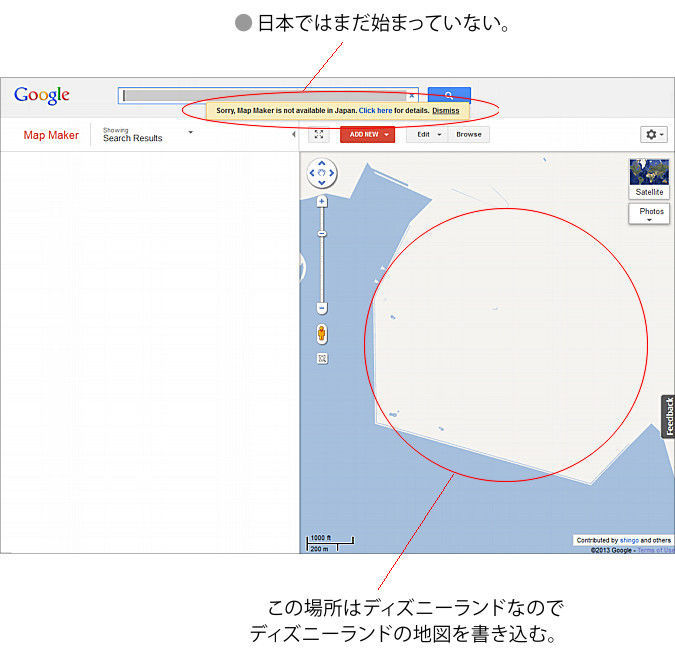The image size is (675, 666).
Task: Click the center hand pan icon
Action: pyautogui.click(x=322, y=173)
